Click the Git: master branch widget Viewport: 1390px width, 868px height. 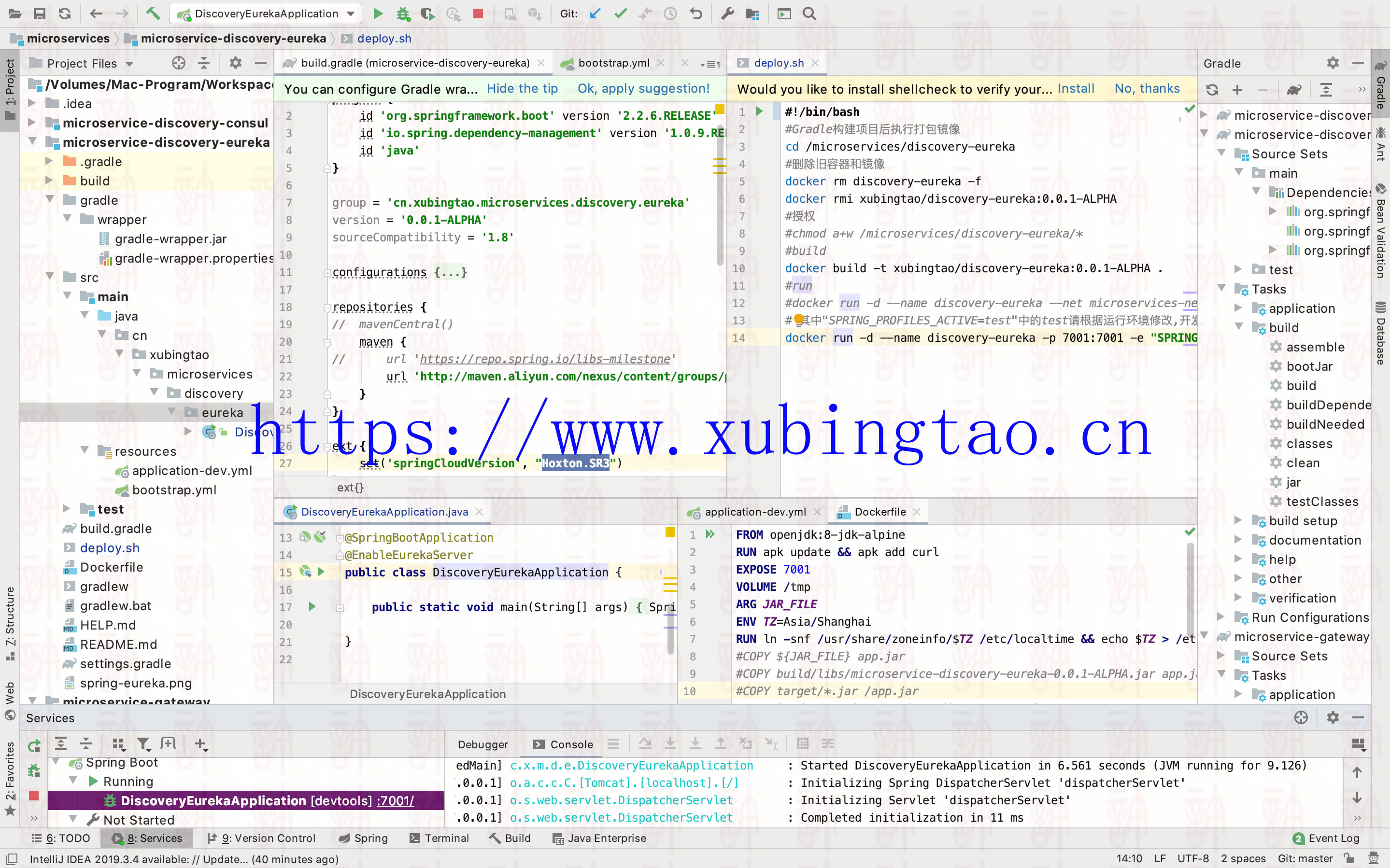pyautogui.click(x=1305, y=858)
